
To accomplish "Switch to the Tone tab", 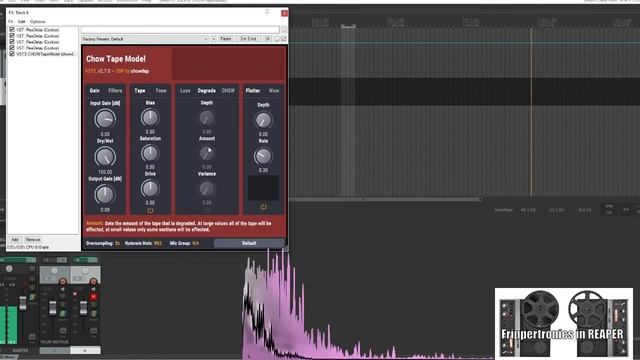I will (161, 91).
